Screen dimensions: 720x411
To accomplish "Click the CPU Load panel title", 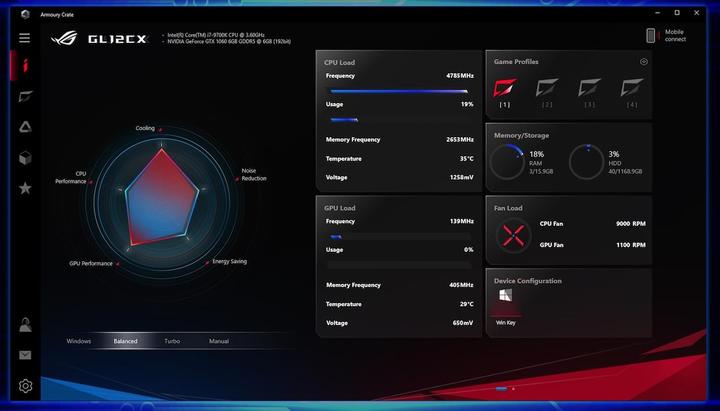I will pos(339,62).
